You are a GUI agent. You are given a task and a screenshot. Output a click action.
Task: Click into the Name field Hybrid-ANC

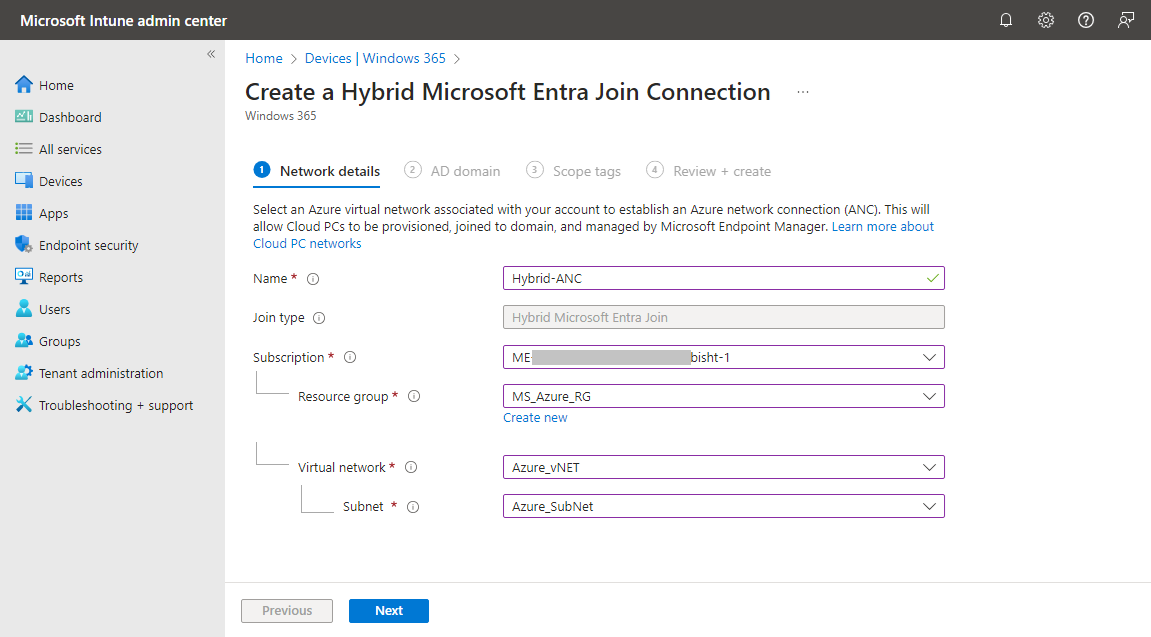tap(724, 278)
